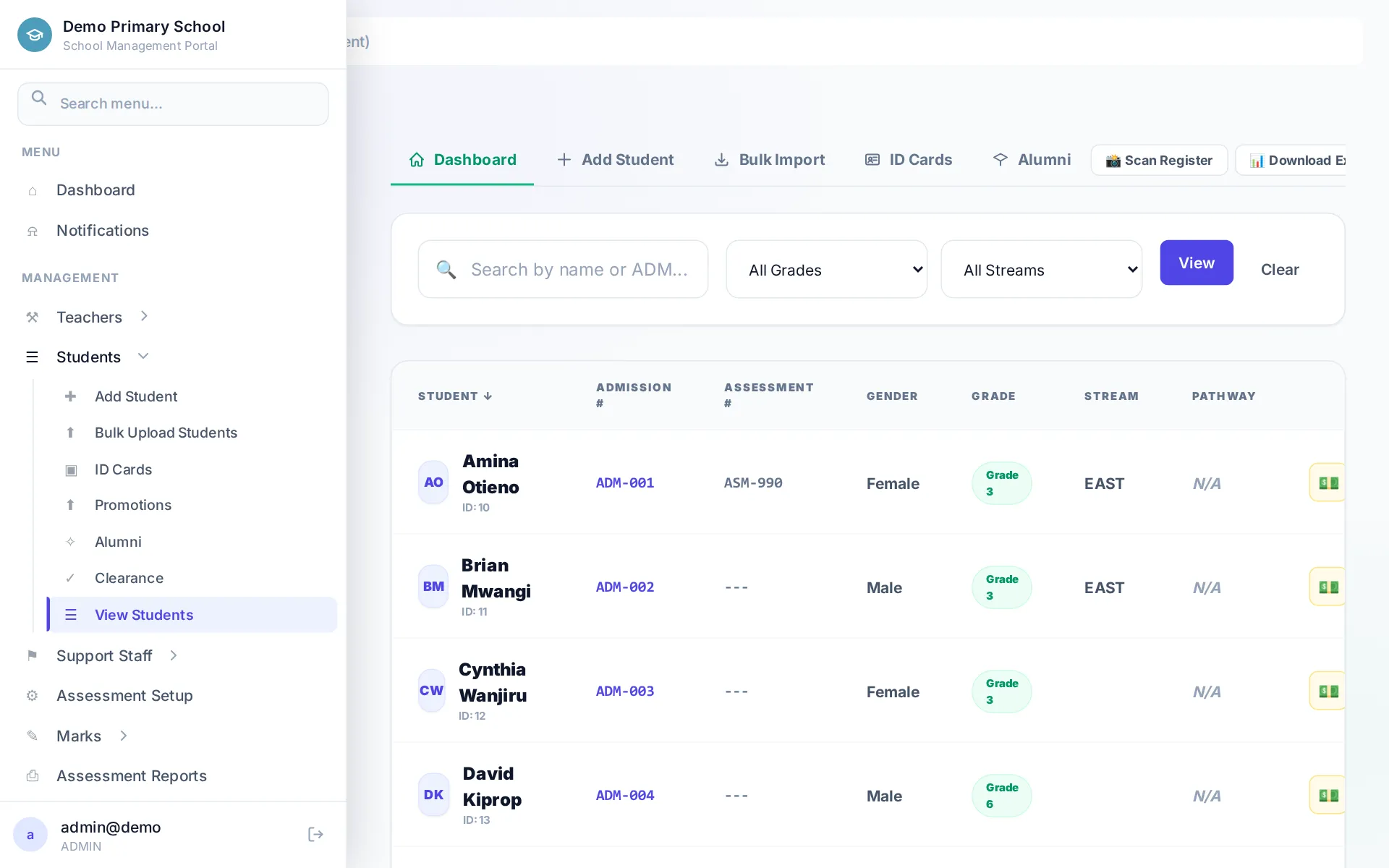Screen dimensions: 1389x868
Task: Click the money icon in Brian Mwangi's row
Action: coord(1328,587)
